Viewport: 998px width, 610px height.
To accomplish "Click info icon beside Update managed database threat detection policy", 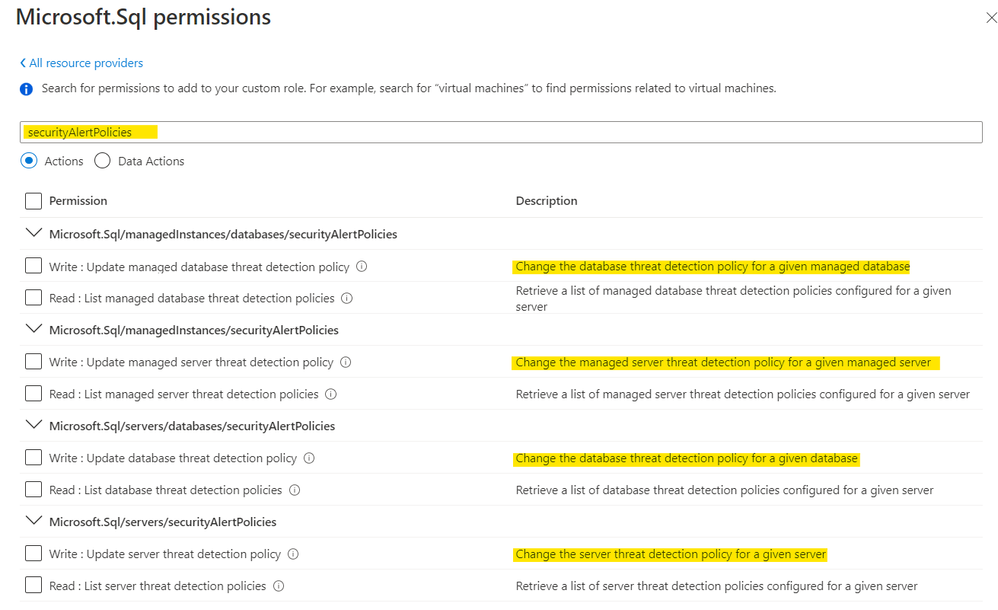I will tap(362, 267).
